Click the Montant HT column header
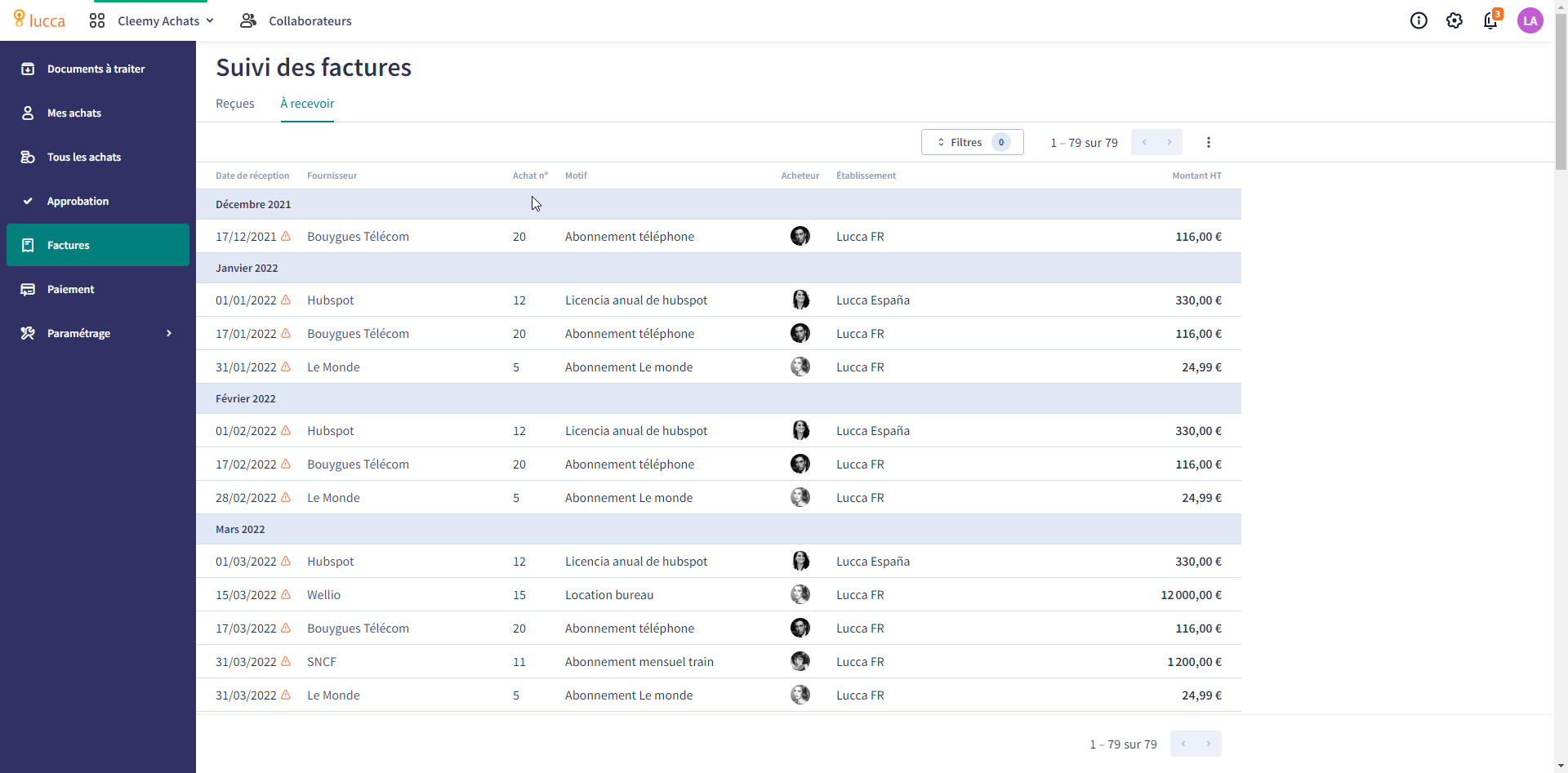Image resolution: width=1568 pixels, height=773 pixels. pos(1196,175)
